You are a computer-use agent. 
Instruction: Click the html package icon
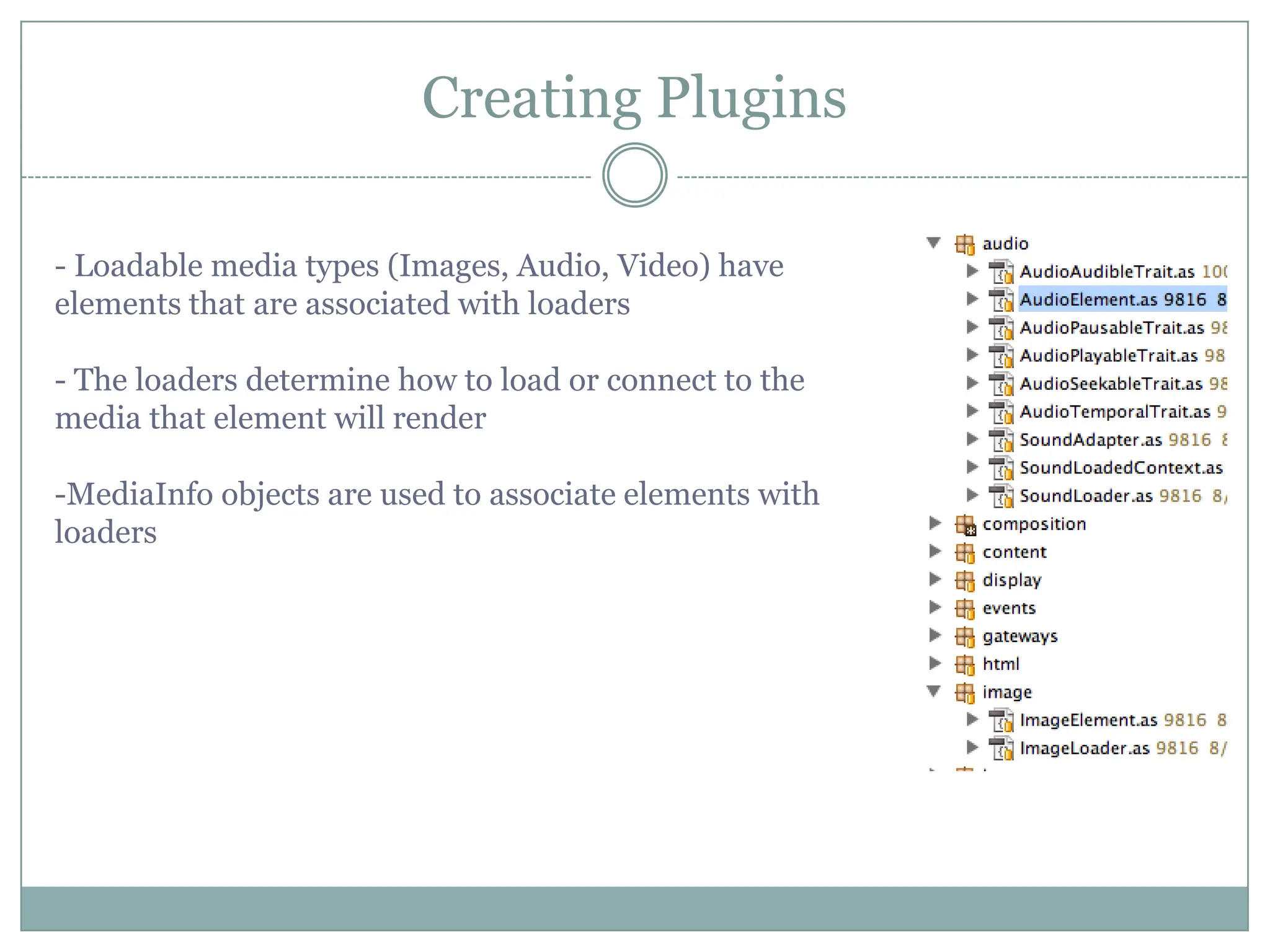tap(965, 665)
